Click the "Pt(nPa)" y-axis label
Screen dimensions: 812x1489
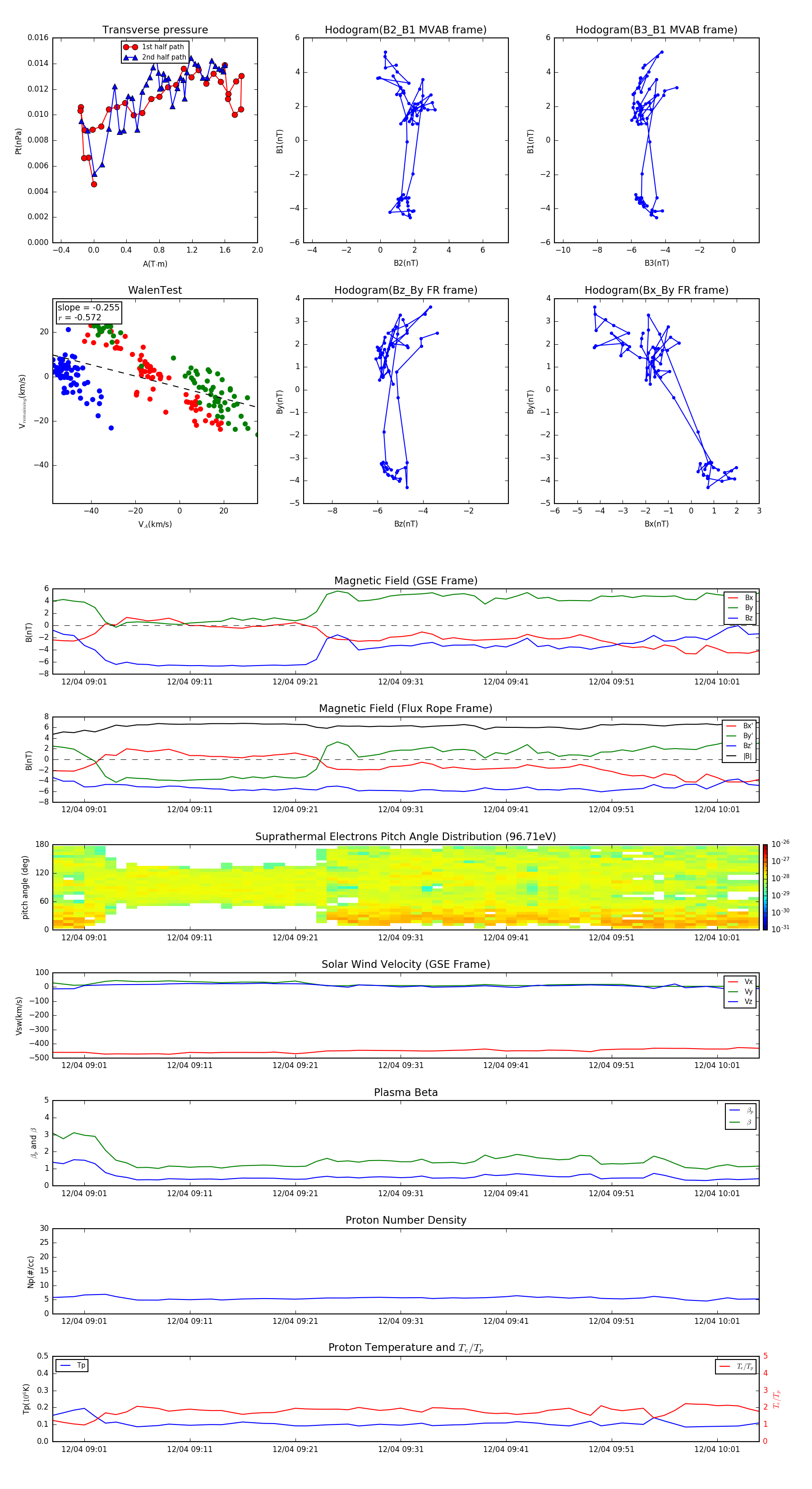[x=18, y=141]
